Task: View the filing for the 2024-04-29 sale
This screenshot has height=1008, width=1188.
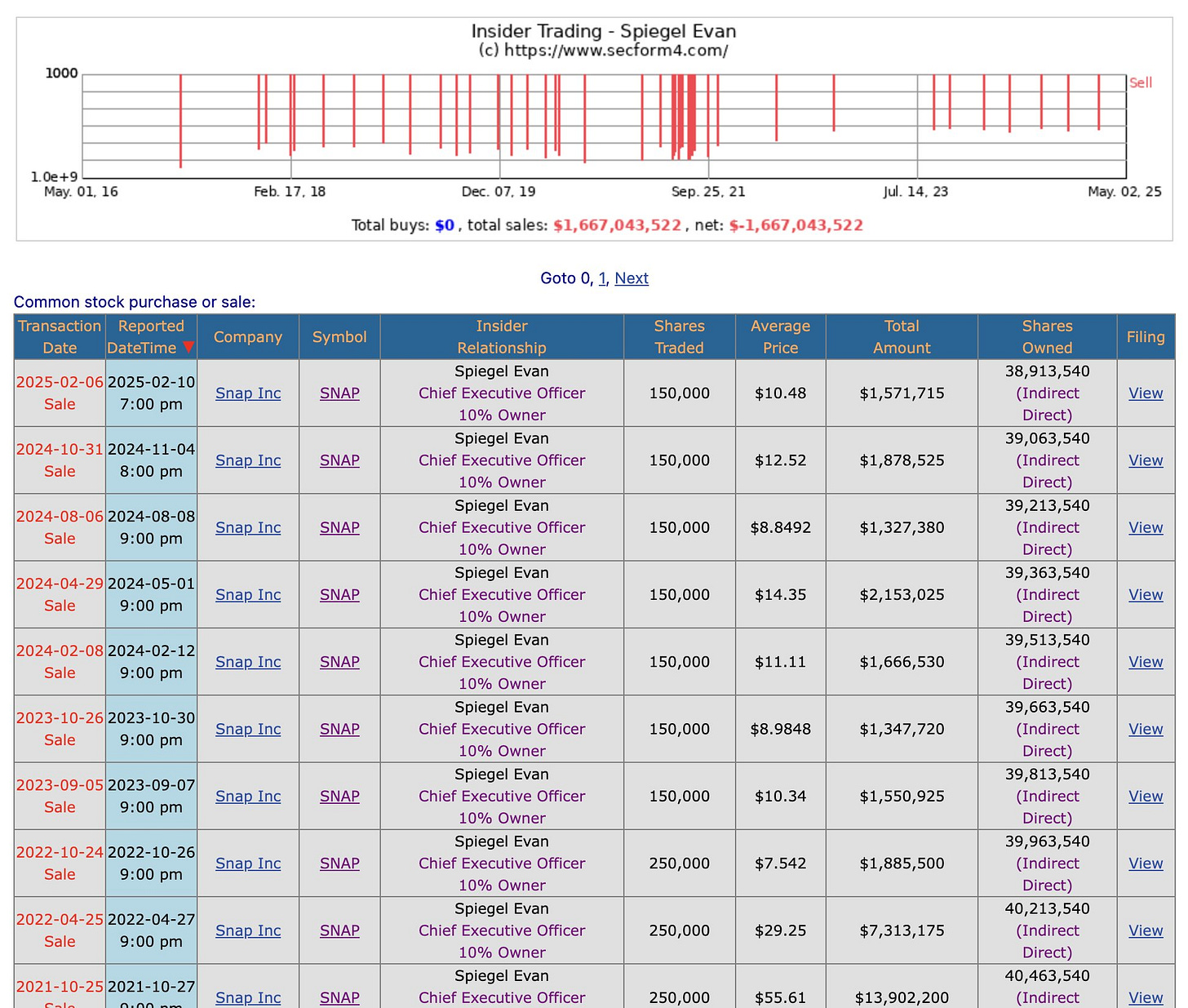Action: [1146, 595]
